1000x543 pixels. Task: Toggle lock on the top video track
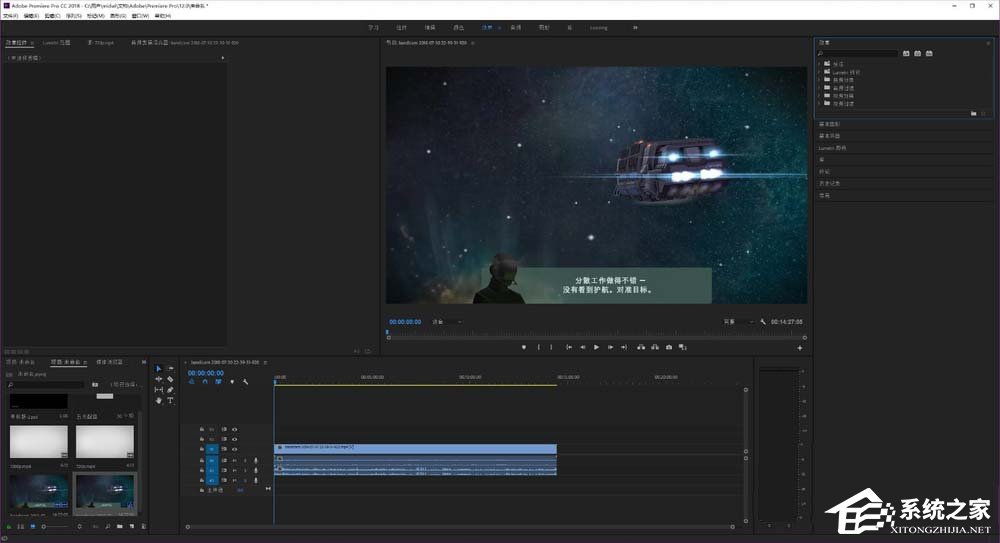tap(202, 429)
